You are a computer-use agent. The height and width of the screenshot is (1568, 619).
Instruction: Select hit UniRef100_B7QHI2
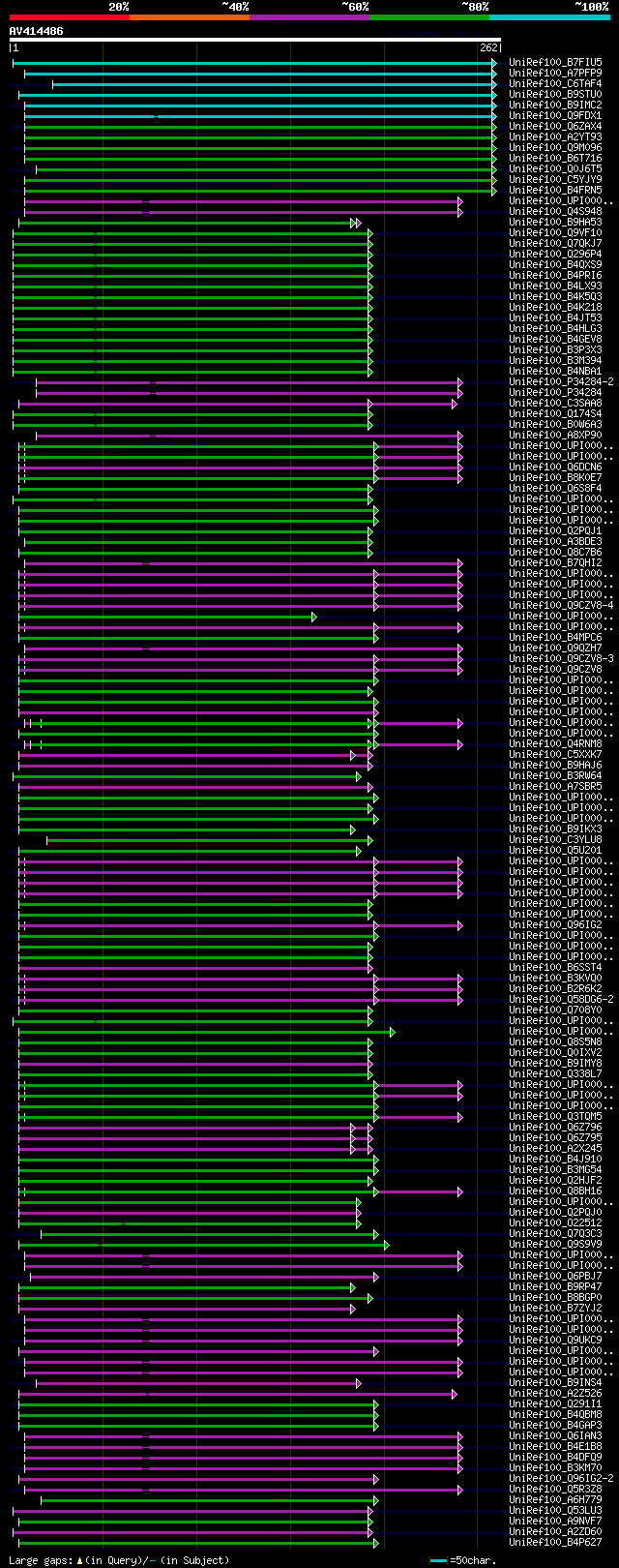click(555, 562)
